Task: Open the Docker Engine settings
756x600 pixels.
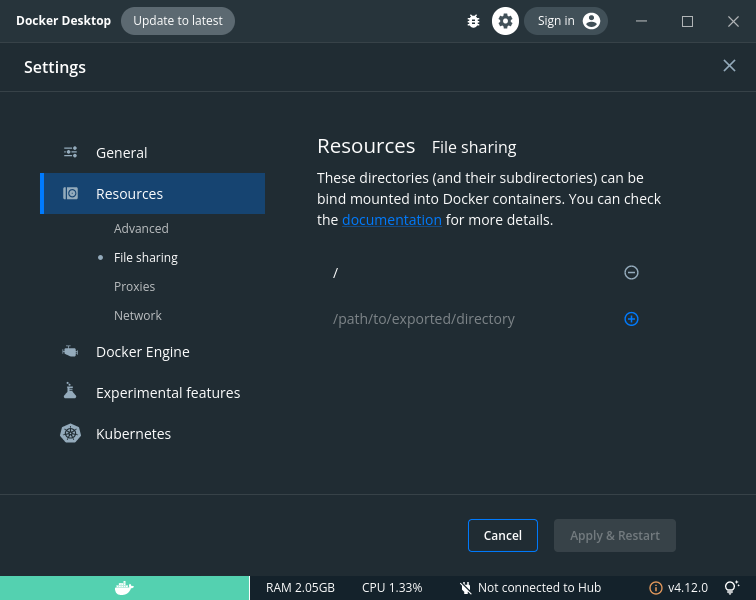Action: (x=143, y=352)
